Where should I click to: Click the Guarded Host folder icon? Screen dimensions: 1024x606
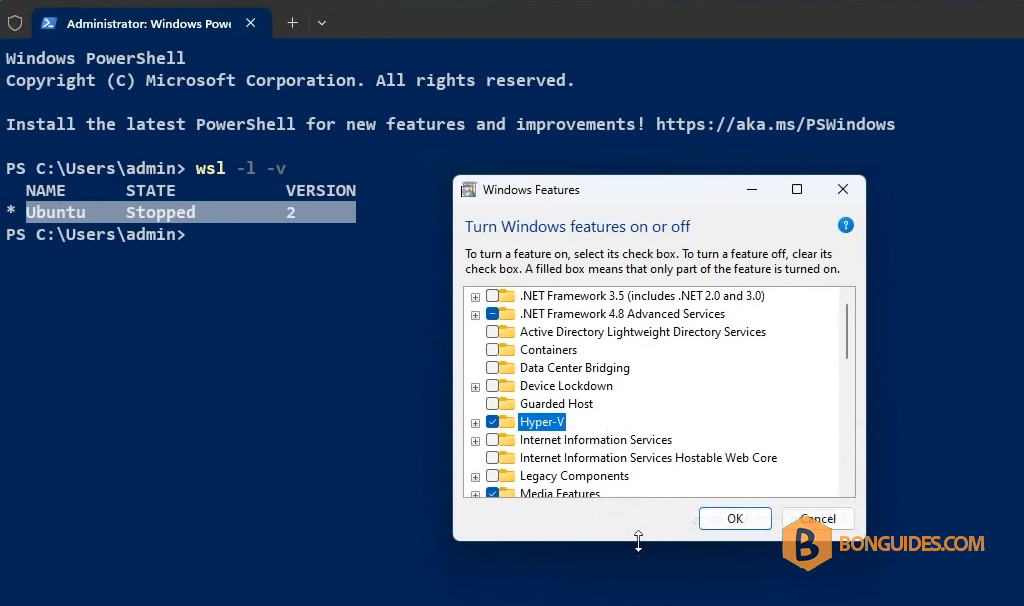pyautogui.click(x=507, y=404)
